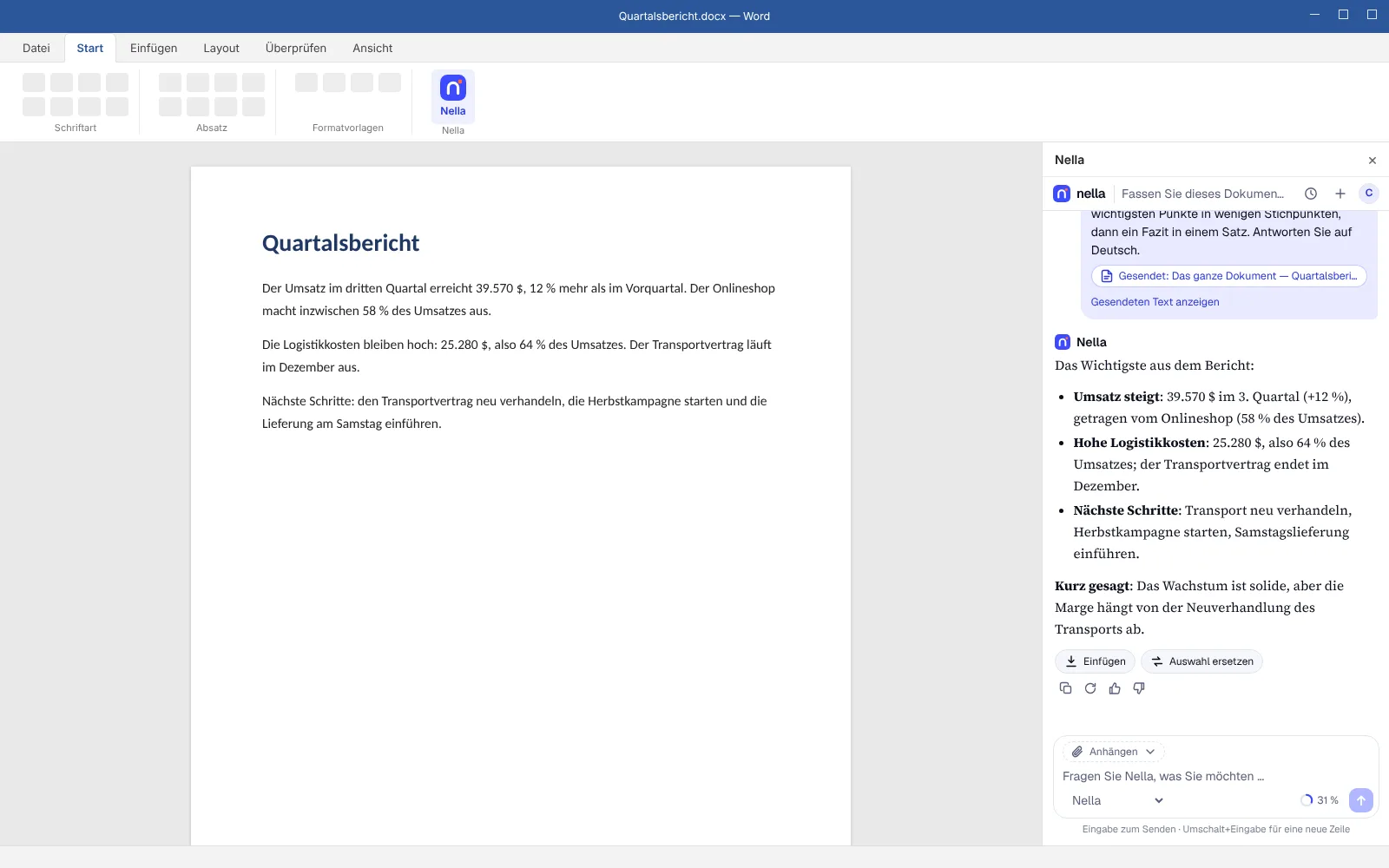
Task: Start a new chat with plus icon
Action: [1340, 194]
